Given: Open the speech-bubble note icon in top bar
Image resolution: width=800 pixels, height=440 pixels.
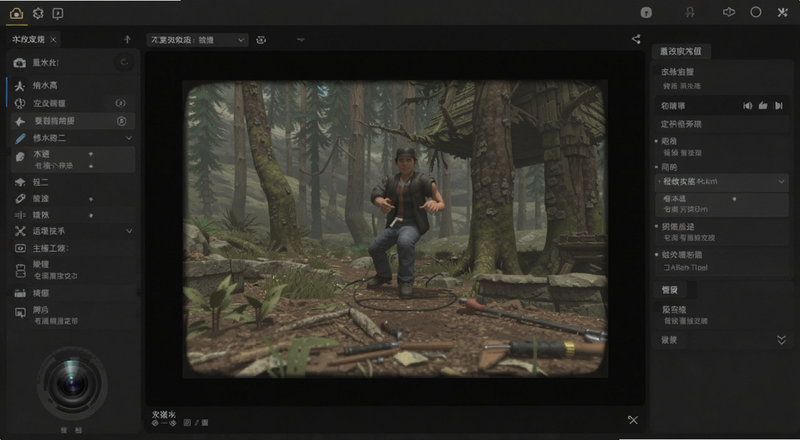Looking at the screenshot, I should (x=58, y=14).
